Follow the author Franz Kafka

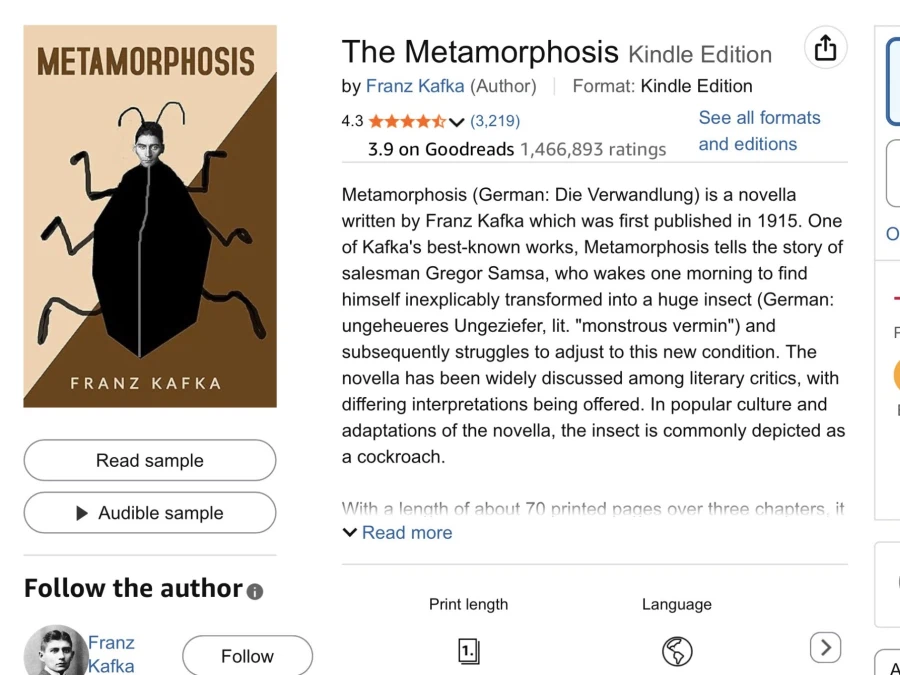click(247, 656)
